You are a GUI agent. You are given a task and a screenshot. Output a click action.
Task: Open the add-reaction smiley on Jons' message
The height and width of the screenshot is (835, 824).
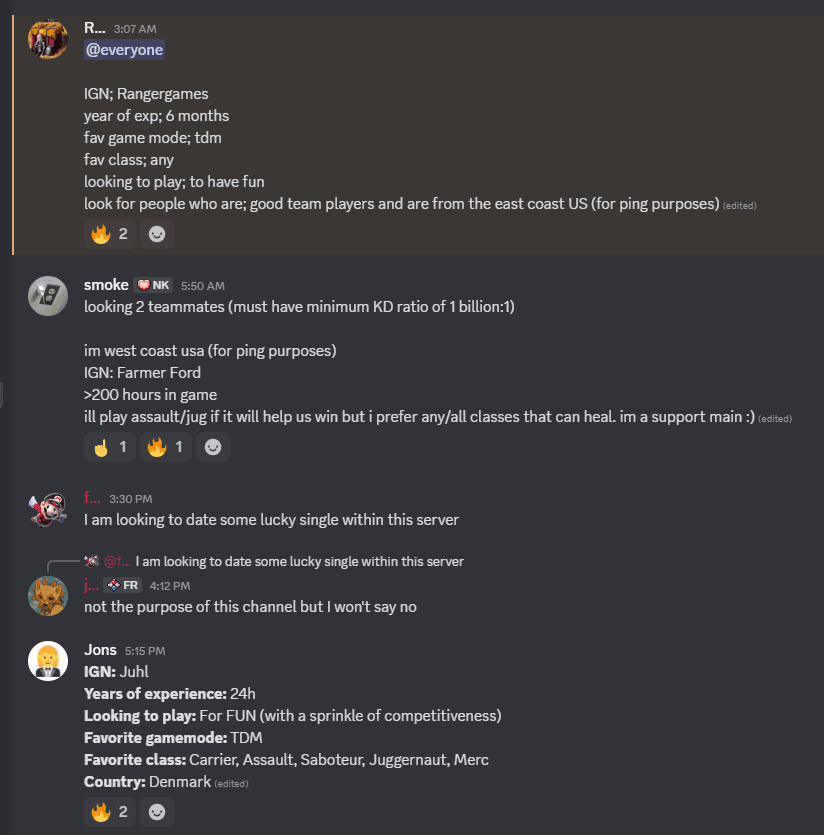click(x=156, y=812)
